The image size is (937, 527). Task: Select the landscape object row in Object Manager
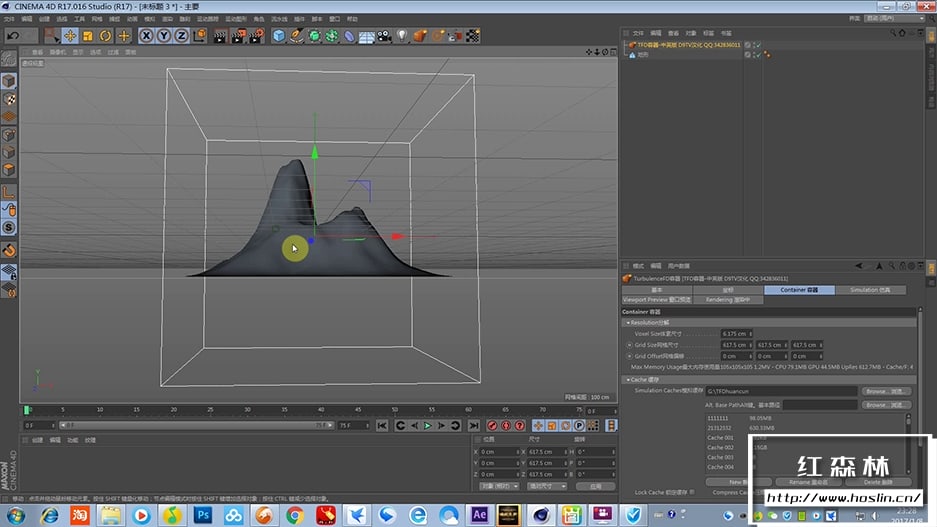(642, 54)
